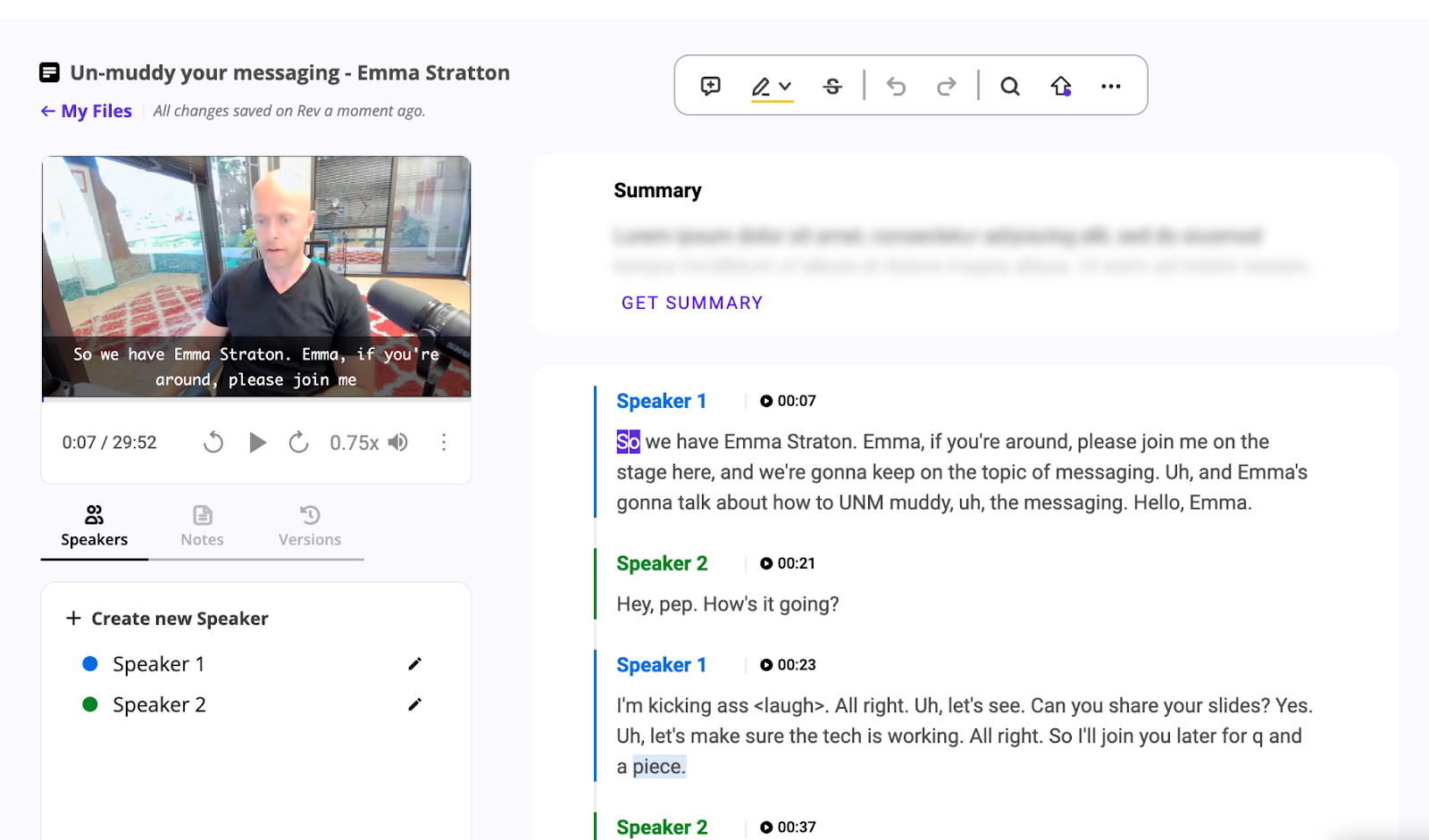Click the video preview thumbnail
The image size is (1429, 840).
256,277
